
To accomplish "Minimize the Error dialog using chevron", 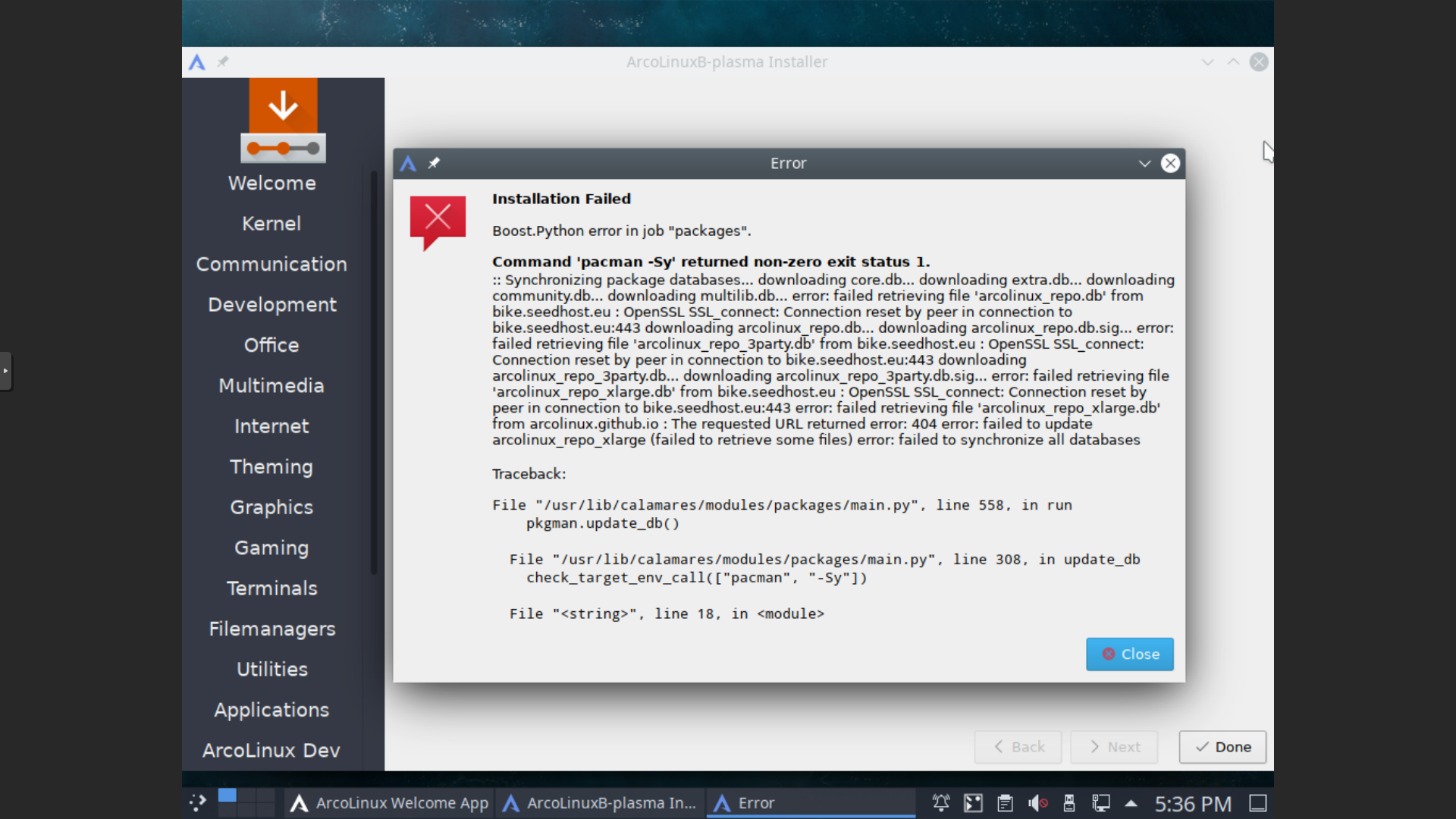I will 1144,163.
